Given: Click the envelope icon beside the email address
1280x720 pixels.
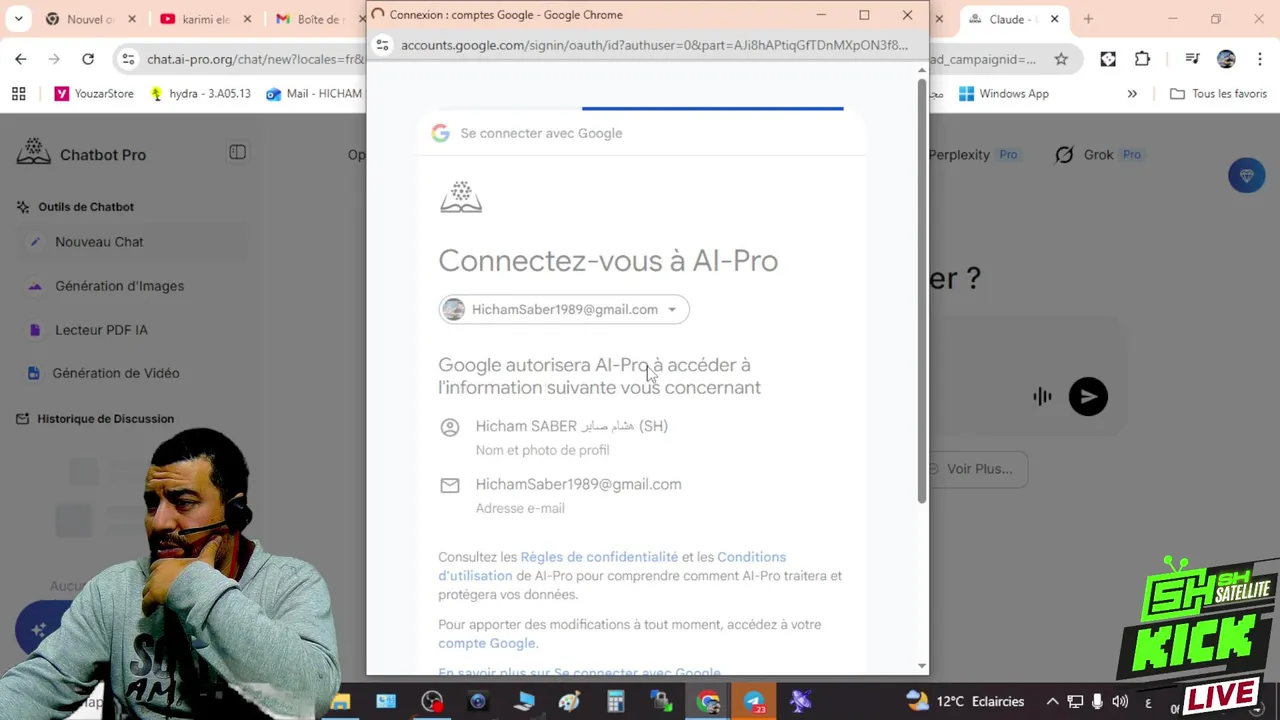Looking at the screenshot, I should pyautogui.click(x=450, y=485).
